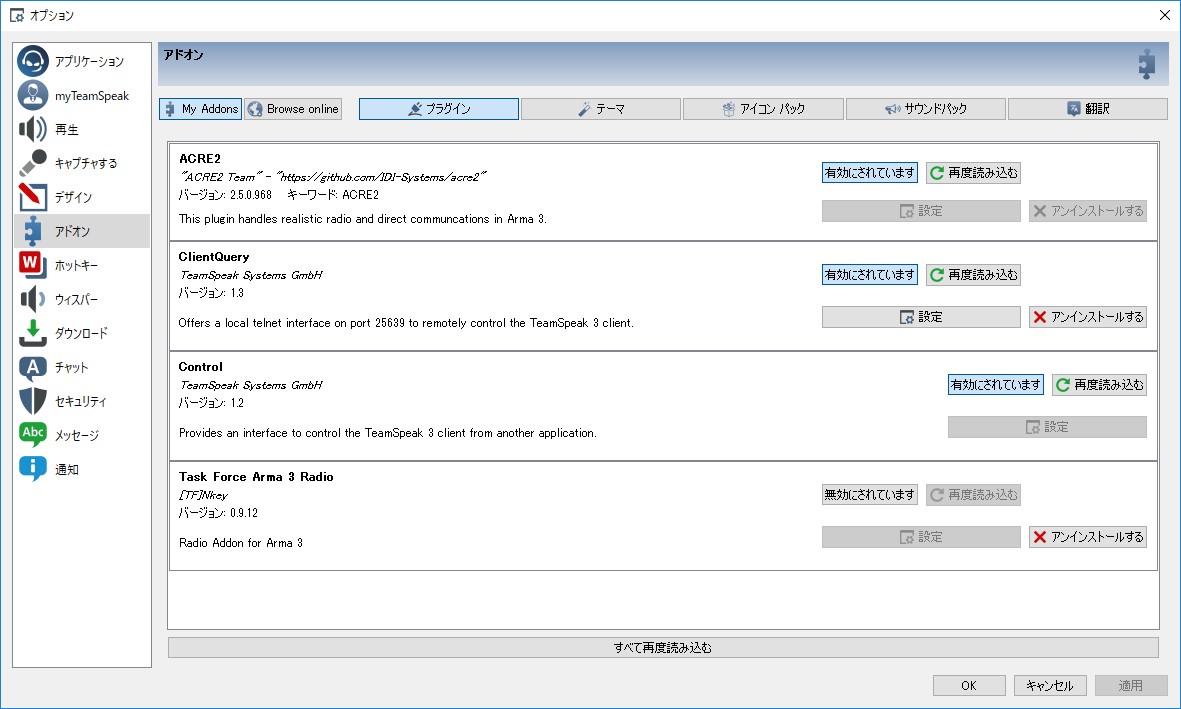This screenshot has width=1181, height=709.
Task: Select the 翻訳 tab
Action: [1088, 109]
